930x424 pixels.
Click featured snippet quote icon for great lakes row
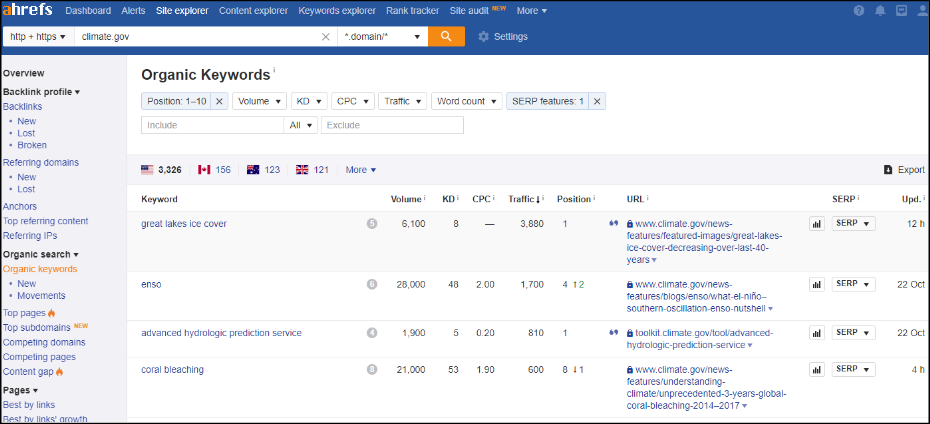613,224
